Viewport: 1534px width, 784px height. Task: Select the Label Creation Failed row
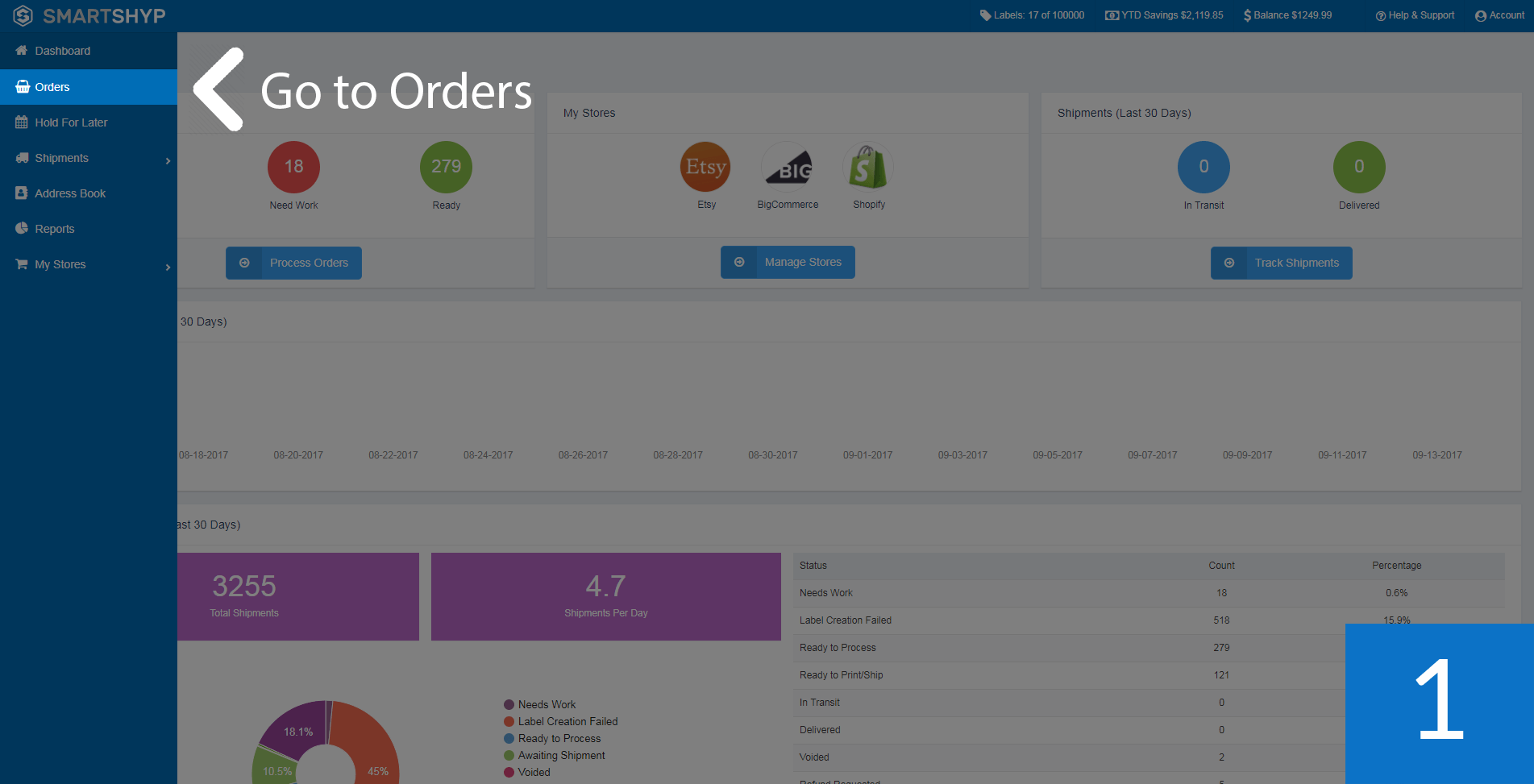coord(1149,620)
